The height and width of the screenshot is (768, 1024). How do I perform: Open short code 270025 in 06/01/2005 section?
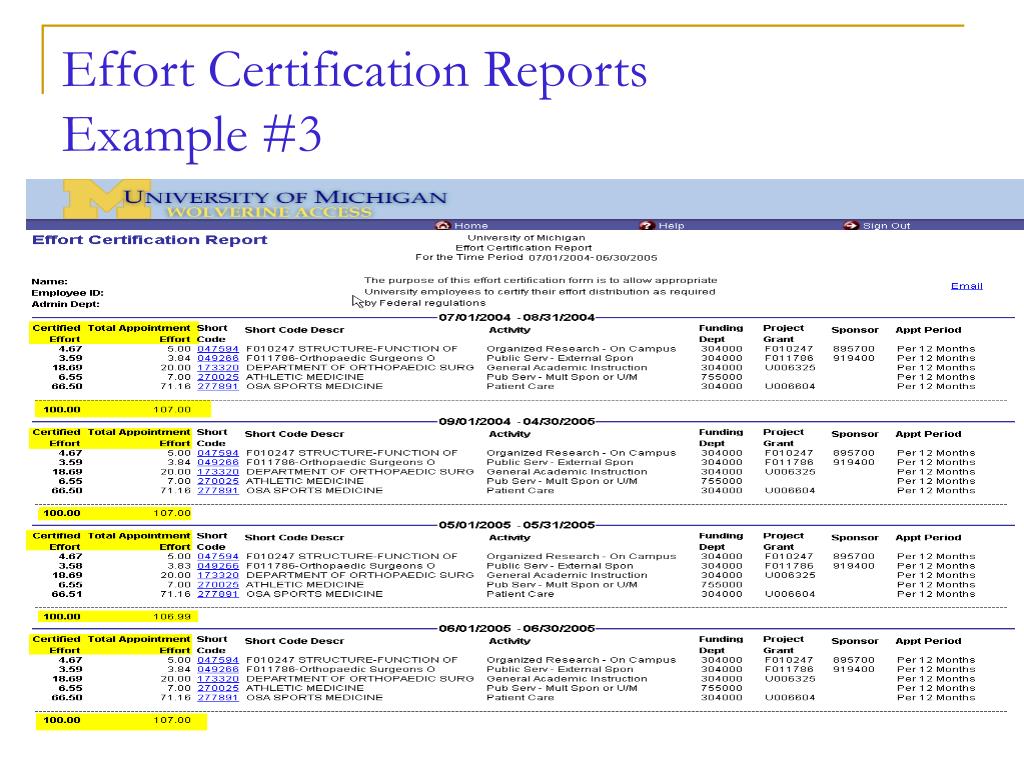tap(218, 688)
